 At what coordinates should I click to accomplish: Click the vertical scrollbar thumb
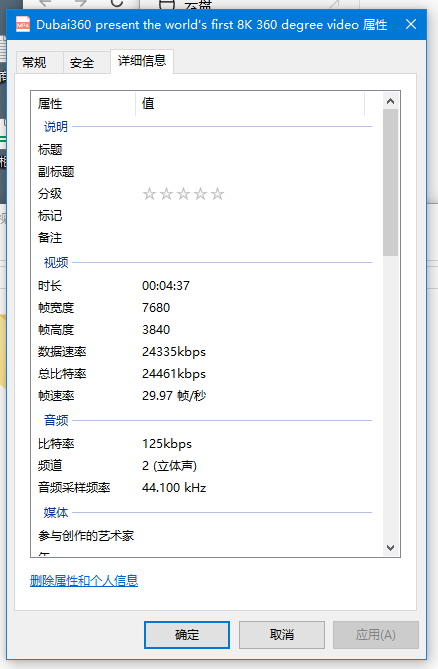click(390, 183)
